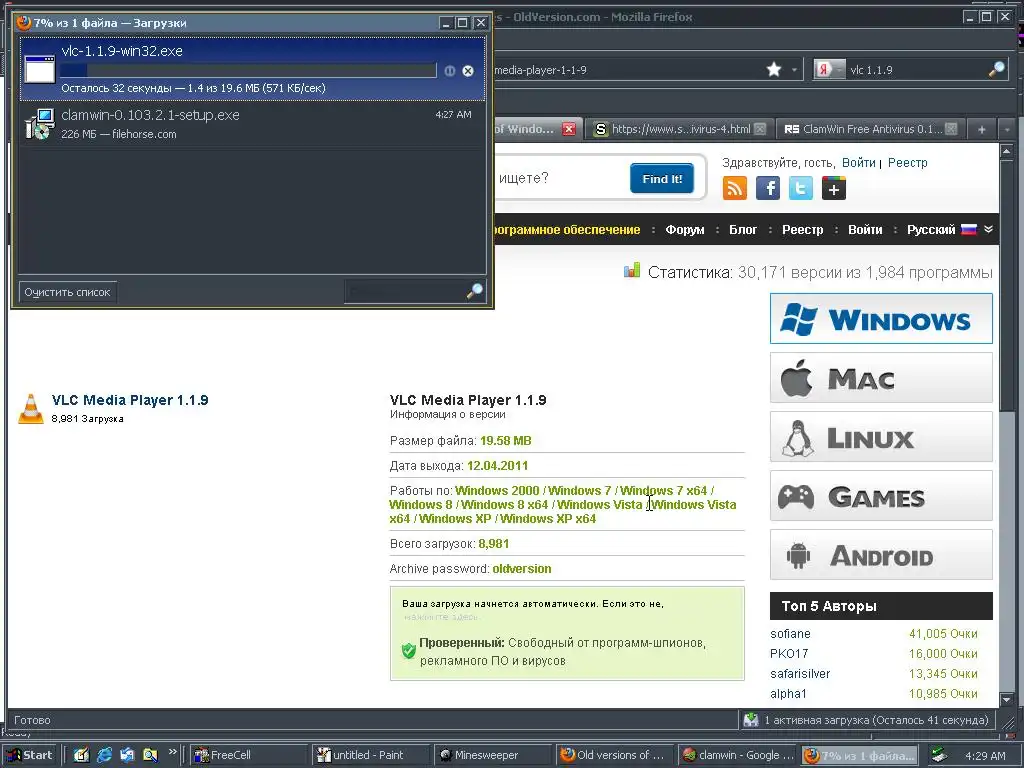This screenshot has width=1024, height=768.
Task: Click the Windows Start button
Action: pos(29,755)
